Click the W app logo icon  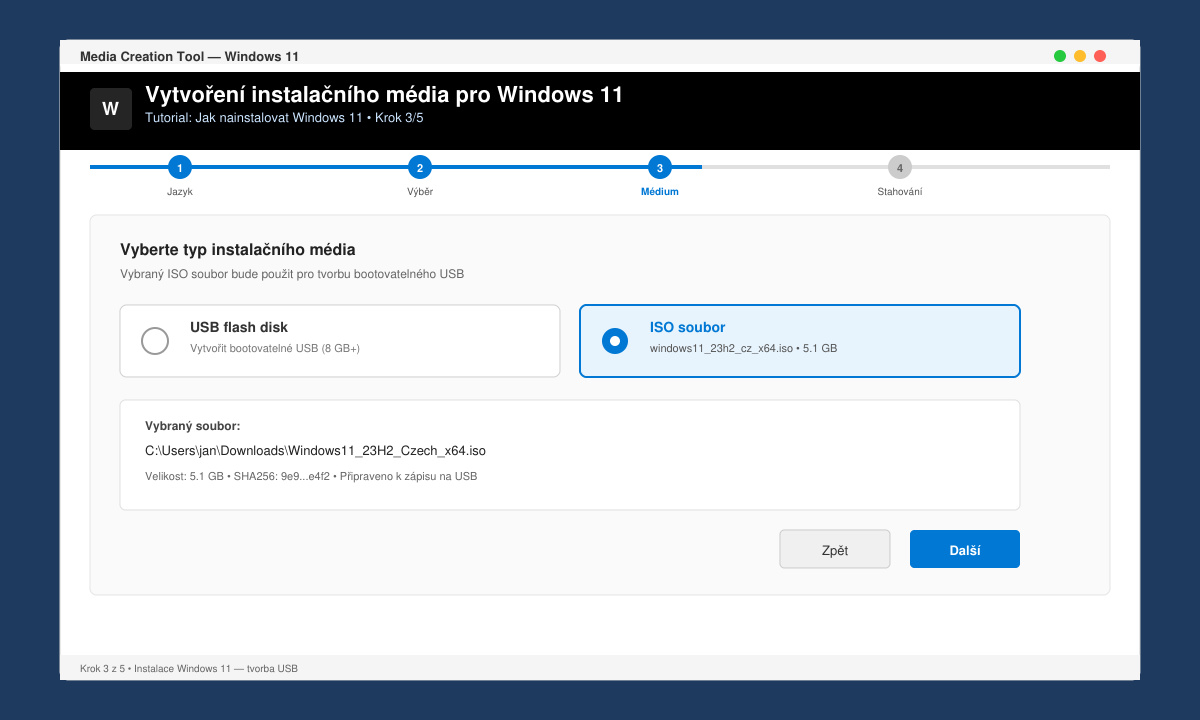click(111, 109)
